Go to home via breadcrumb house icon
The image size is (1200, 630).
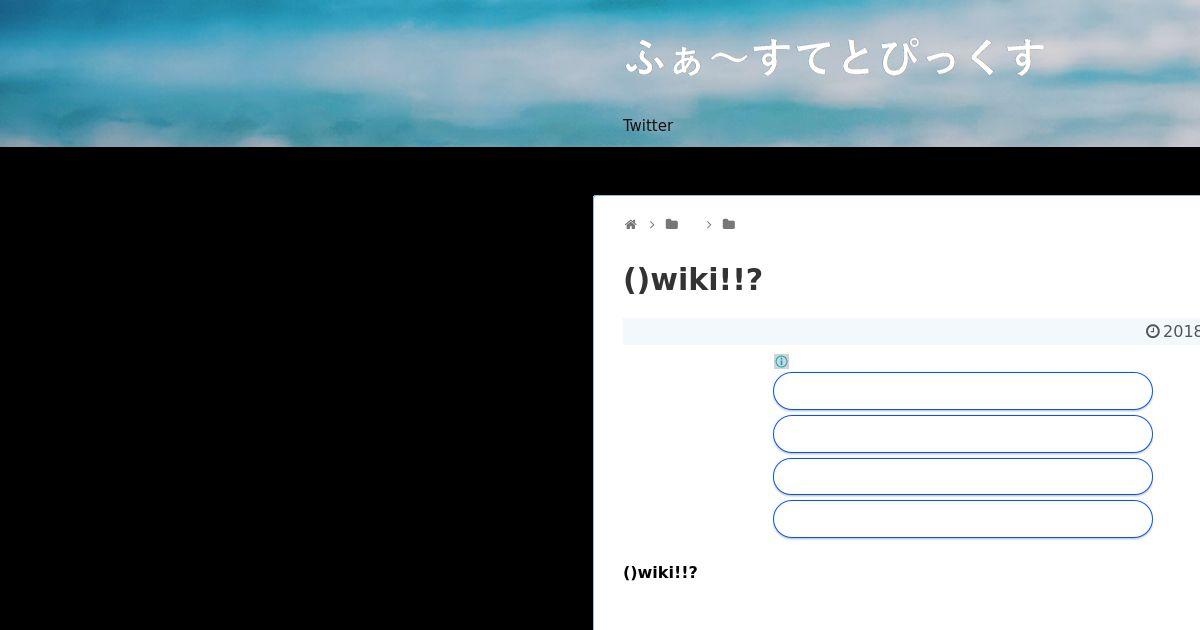(x=631, y=225)
